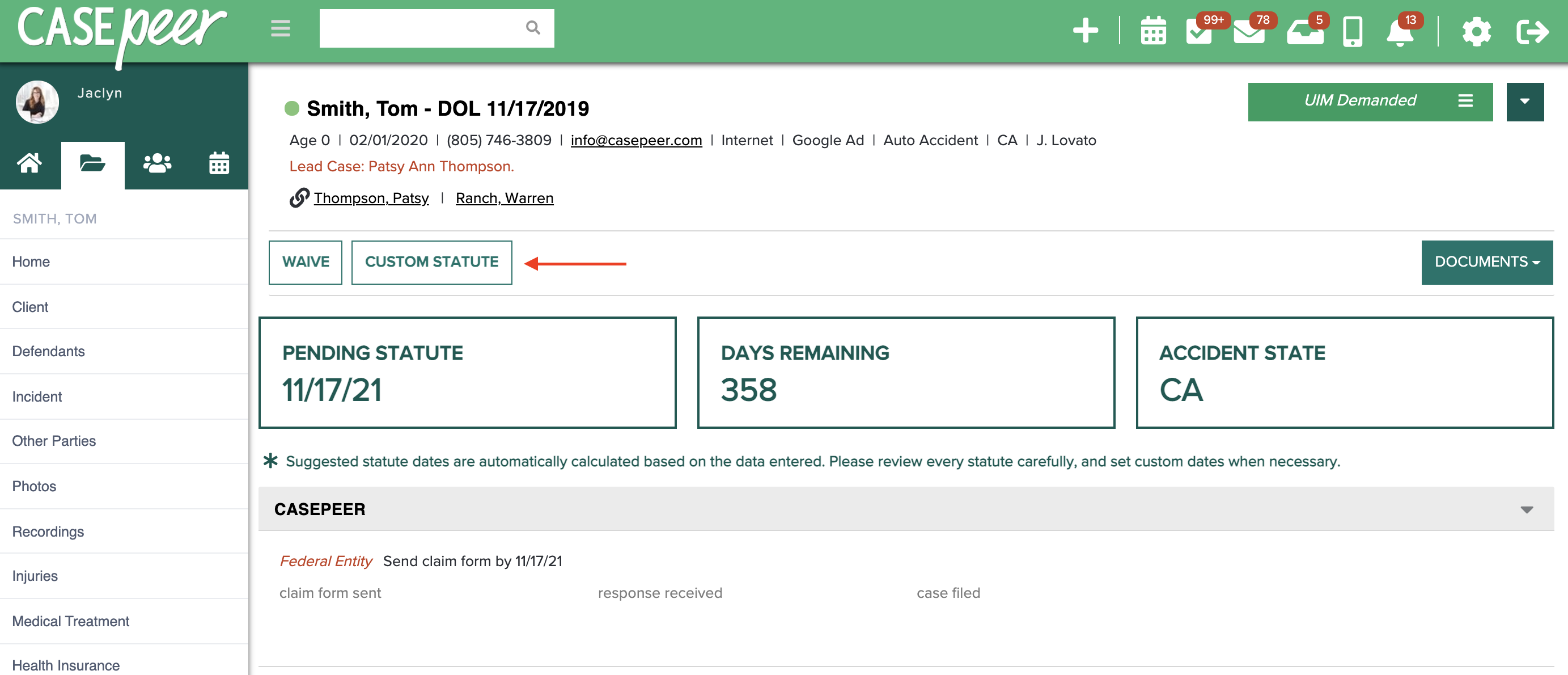Click the linked cases chain icon
The height and width of the screenshot is (675, 1568).
pos(299,198)
